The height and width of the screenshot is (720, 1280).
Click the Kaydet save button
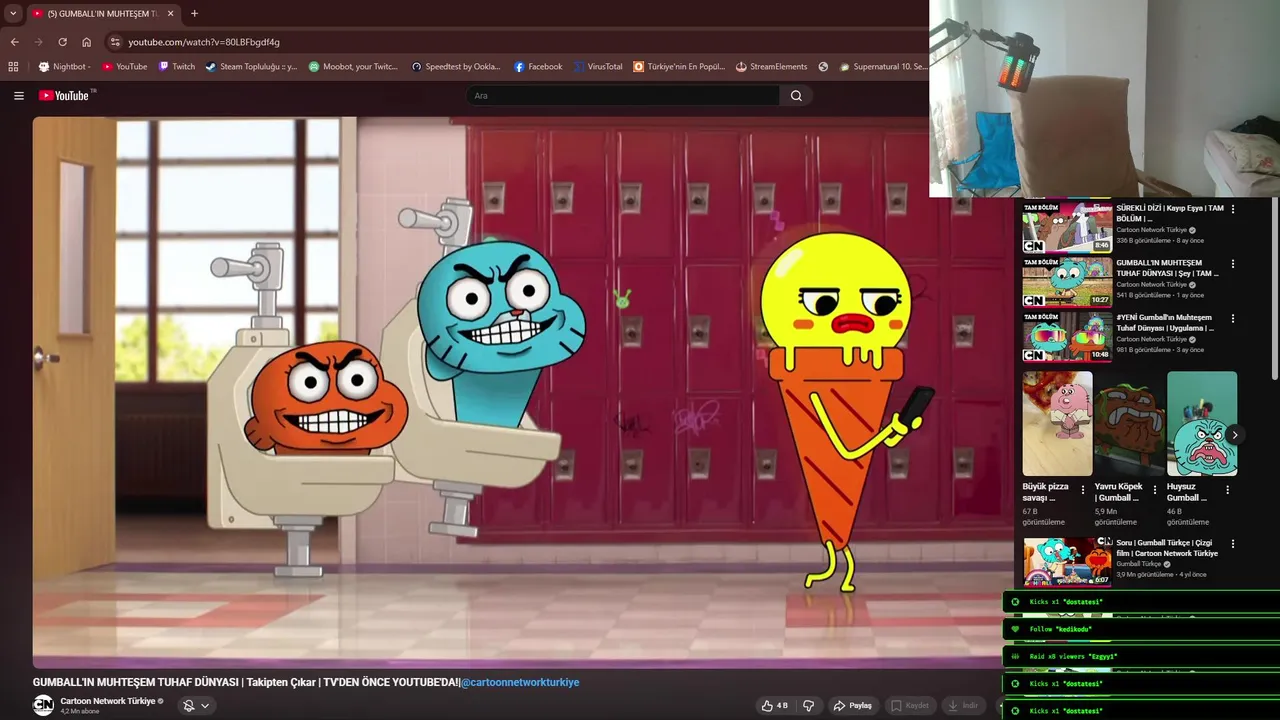pyautogui.click(x=910, y=705)
